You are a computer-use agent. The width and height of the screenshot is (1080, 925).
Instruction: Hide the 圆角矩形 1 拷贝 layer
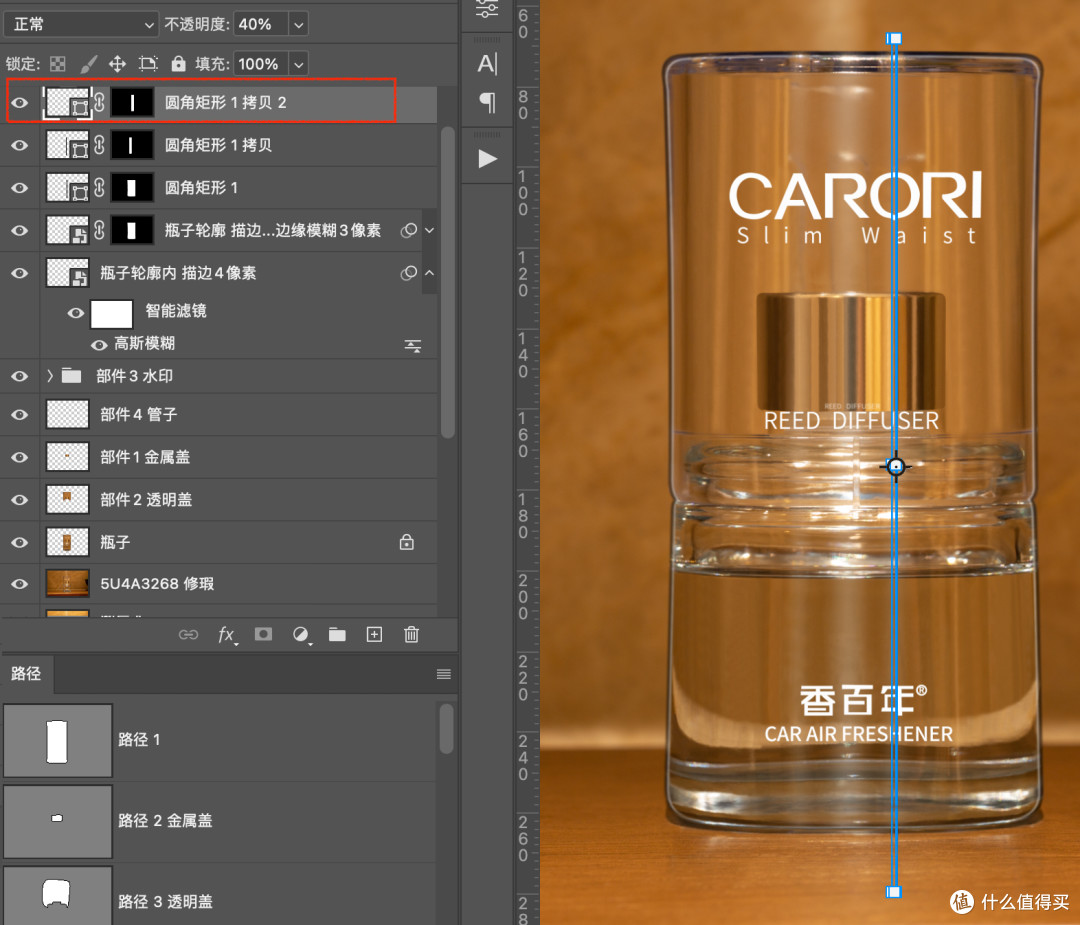(x=20, y=145)
